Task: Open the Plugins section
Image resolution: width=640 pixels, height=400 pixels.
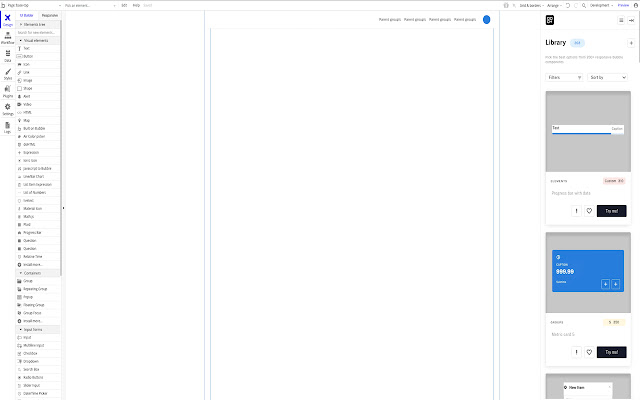Action: (x=7, y=91)
